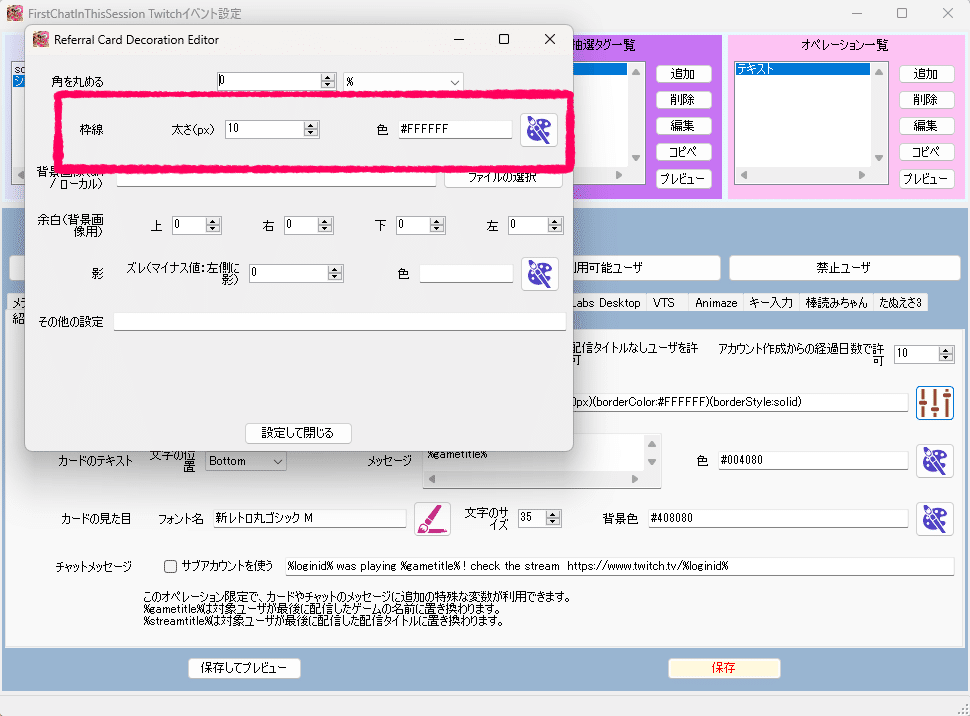
Task: Click 編集 in operation list panel
Action: (x=926, y=126)
